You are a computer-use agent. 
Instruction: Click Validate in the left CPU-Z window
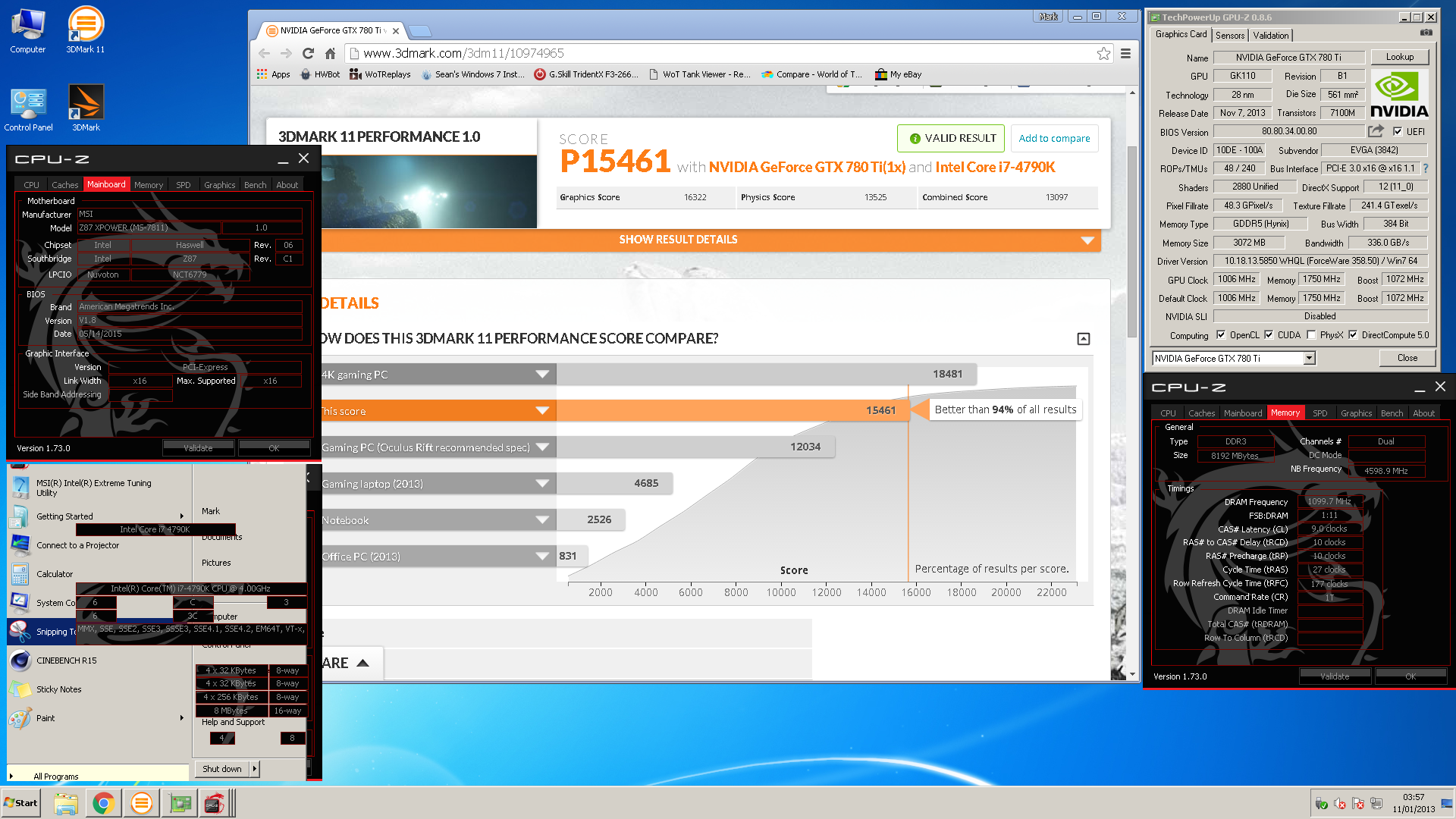point(199,447)
